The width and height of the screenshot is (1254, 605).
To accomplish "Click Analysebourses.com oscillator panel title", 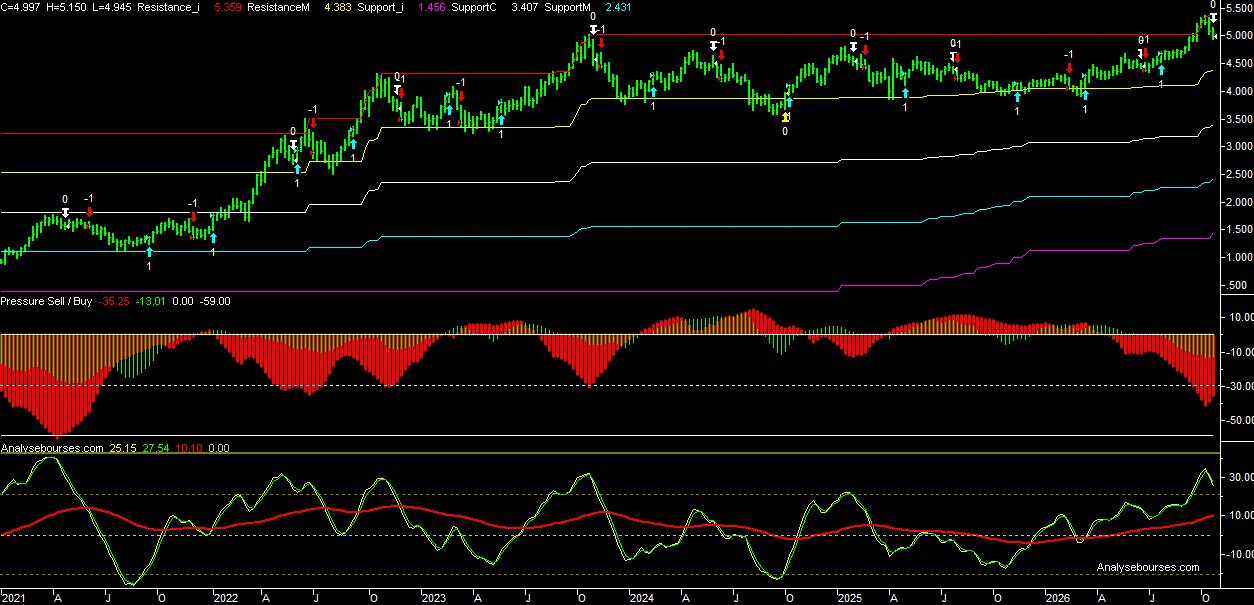I will pos(52,449).
